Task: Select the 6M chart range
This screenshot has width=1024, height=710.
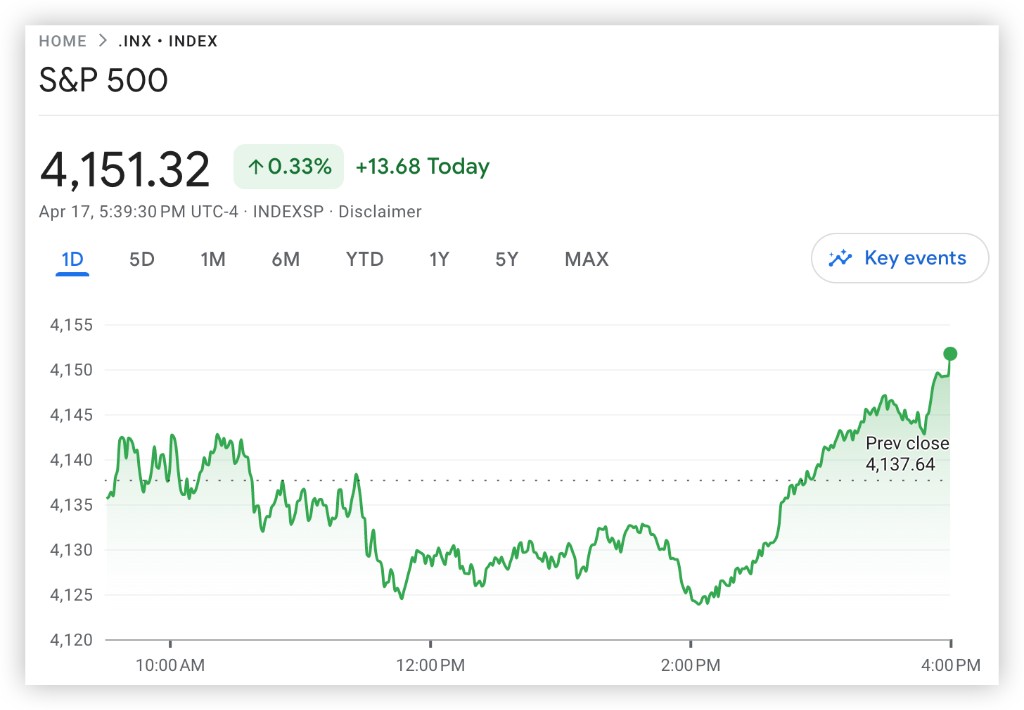Action: point(285,260)
